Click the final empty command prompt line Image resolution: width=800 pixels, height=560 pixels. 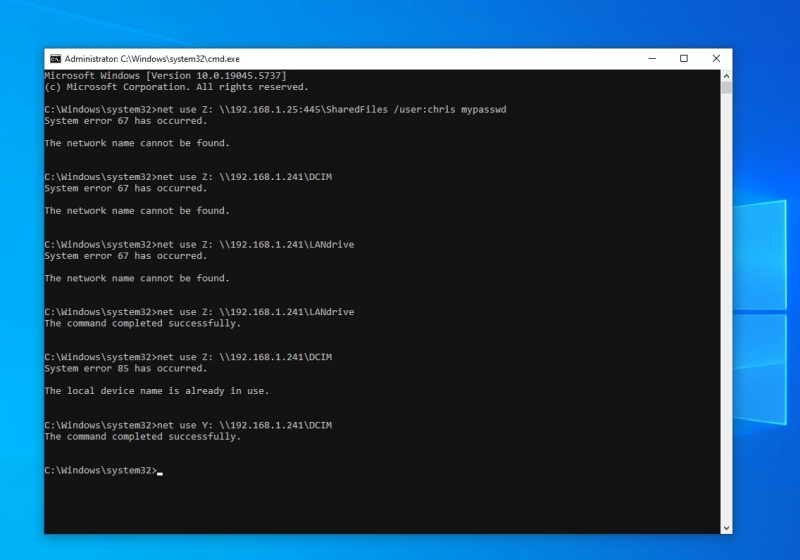(x=104, y=470)
